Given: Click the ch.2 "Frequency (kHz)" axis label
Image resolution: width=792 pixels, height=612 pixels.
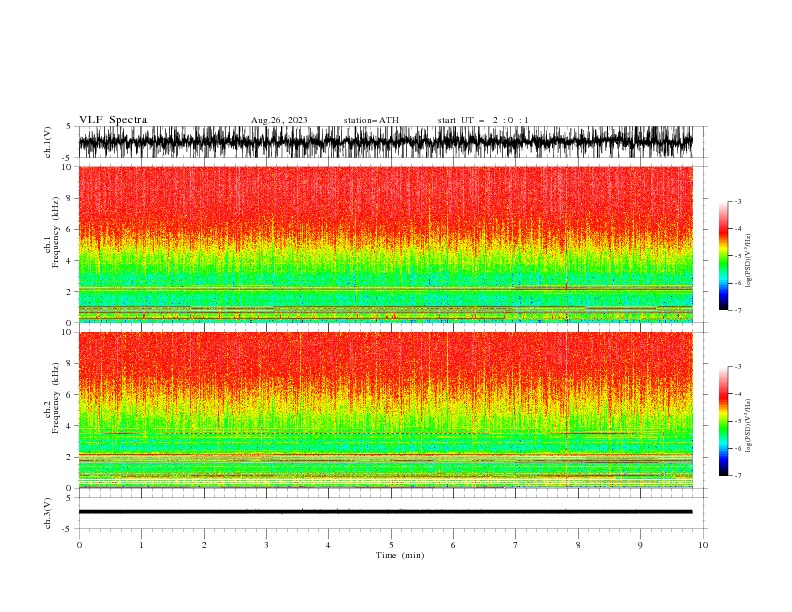Looking at the screenshot, I should (56, 398).
